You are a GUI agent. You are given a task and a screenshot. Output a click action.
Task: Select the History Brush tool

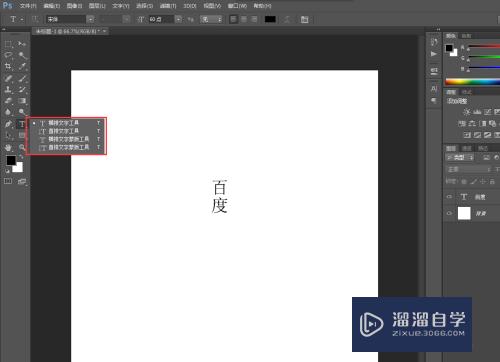click(x=22, y=89)
